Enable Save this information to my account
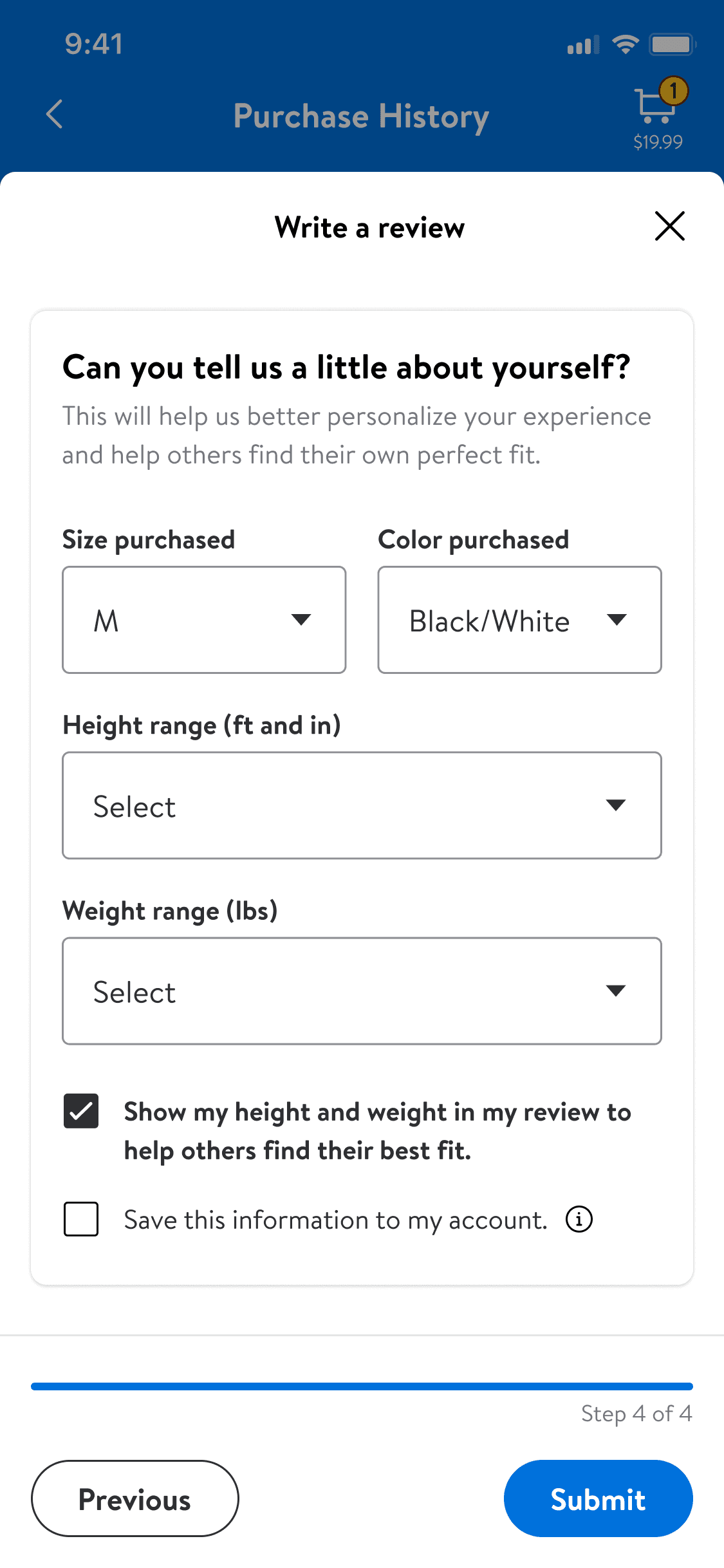Screen dimensions: 724x1568 pyautogui.click(x=81, y=1219)
